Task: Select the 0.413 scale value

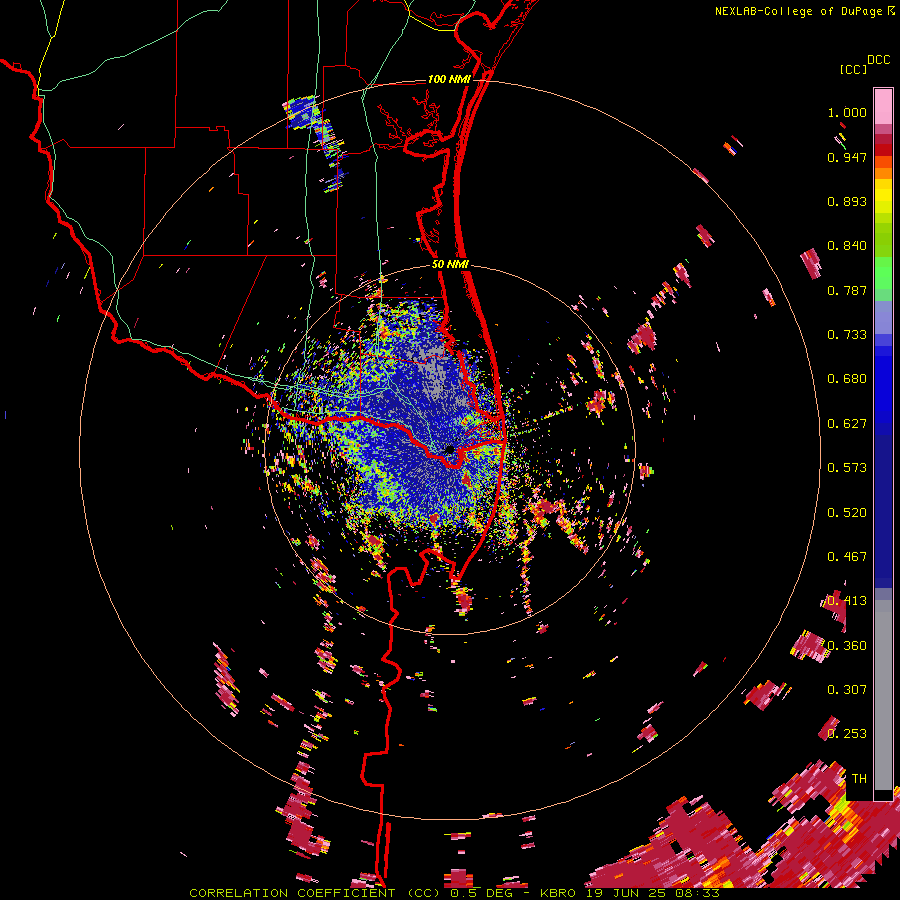Action: 847,601
